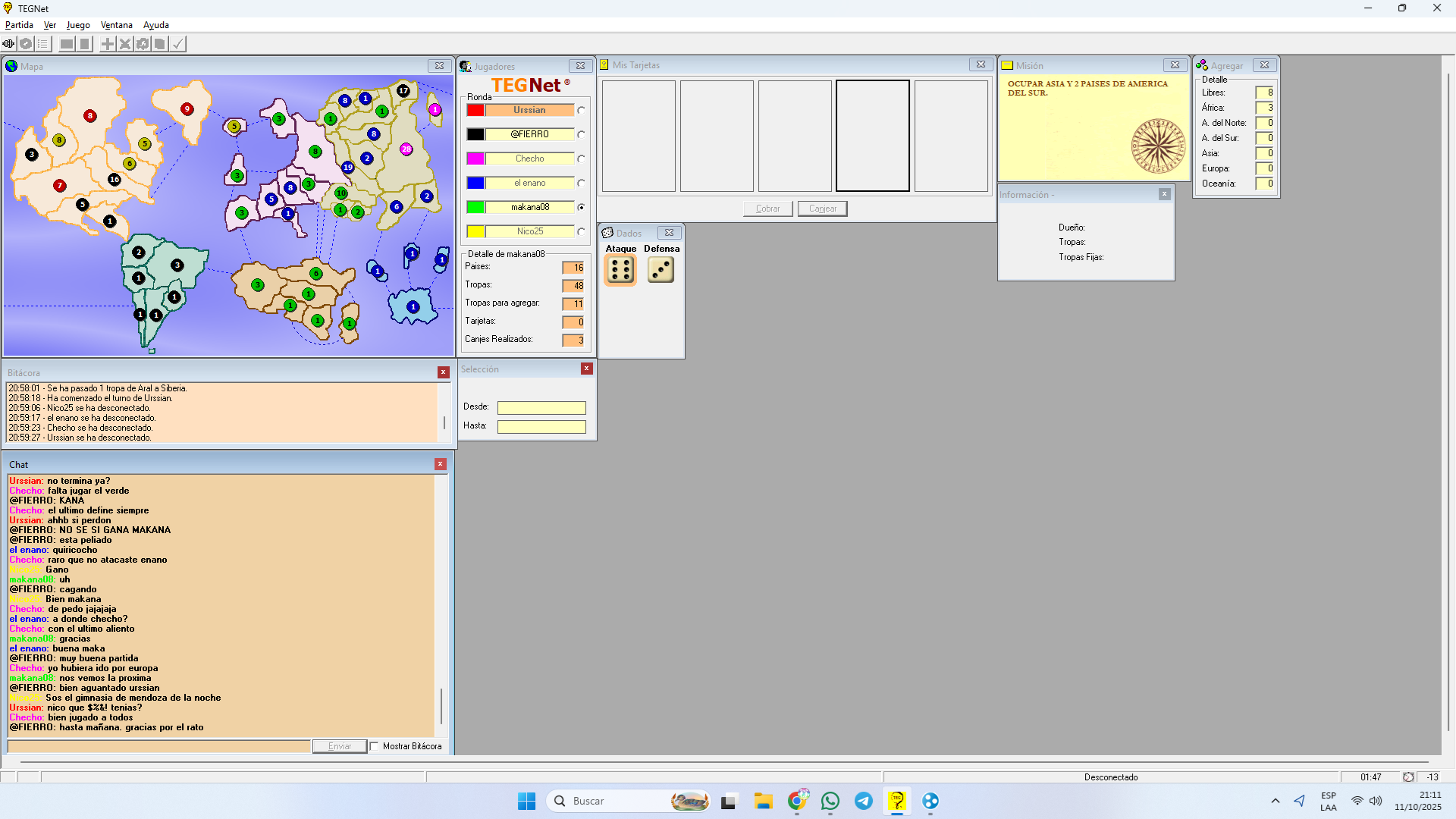Open the Ventana menu
The image size is (1456, 819).
116,25
